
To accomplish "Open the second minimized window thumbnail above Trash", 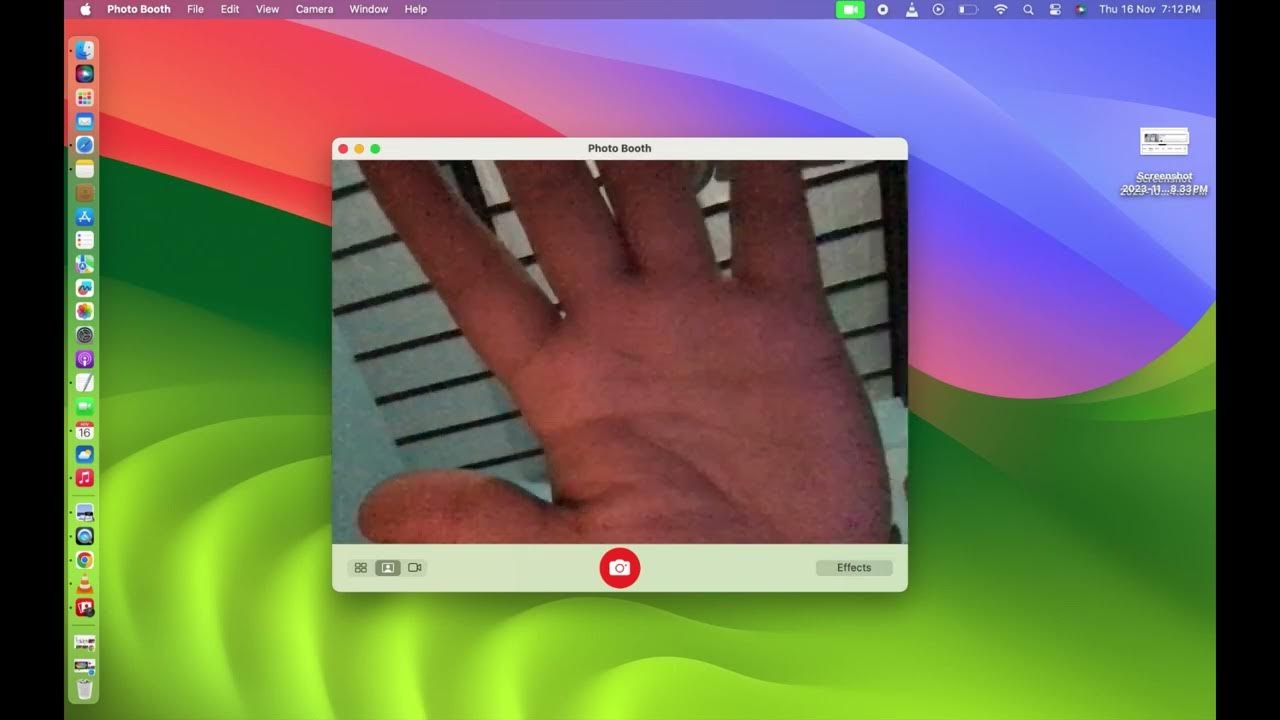I will [85, 666].
